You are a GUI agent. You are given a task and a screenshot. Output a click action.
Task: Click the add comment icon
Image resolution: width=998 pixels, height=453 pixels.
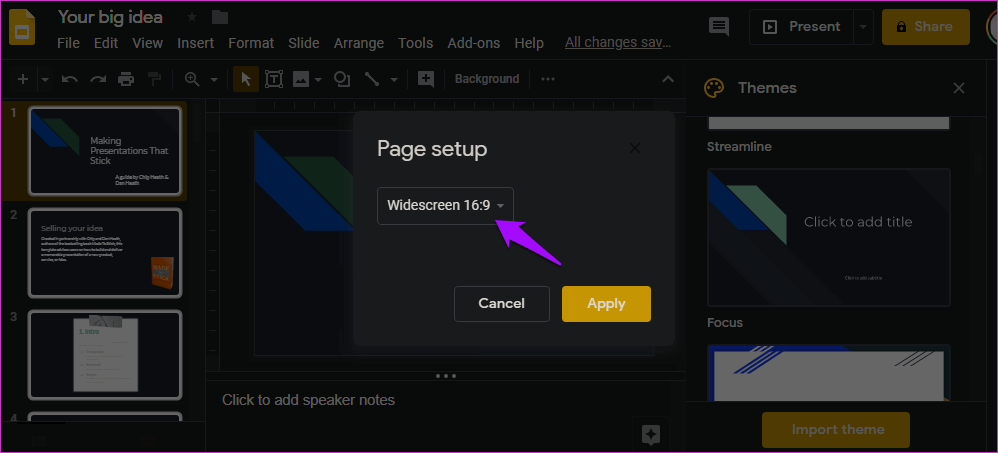[426, 80]
